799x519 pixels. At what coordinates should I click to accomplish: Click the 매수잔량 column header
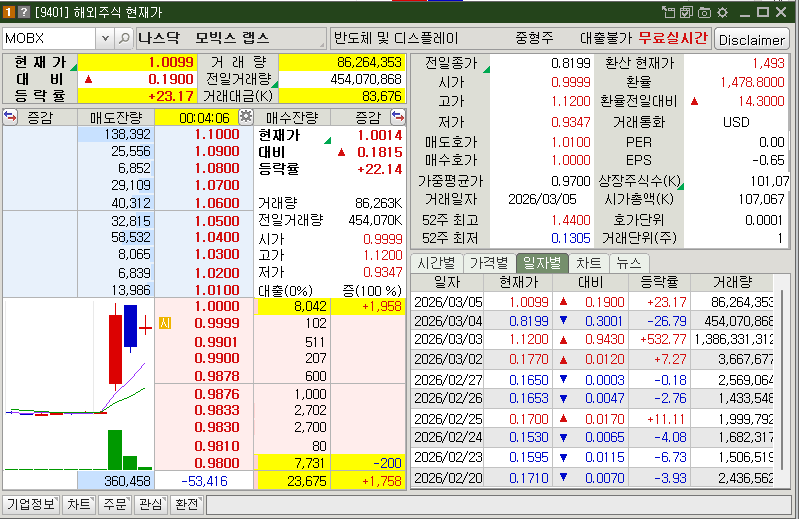point(291,118)
